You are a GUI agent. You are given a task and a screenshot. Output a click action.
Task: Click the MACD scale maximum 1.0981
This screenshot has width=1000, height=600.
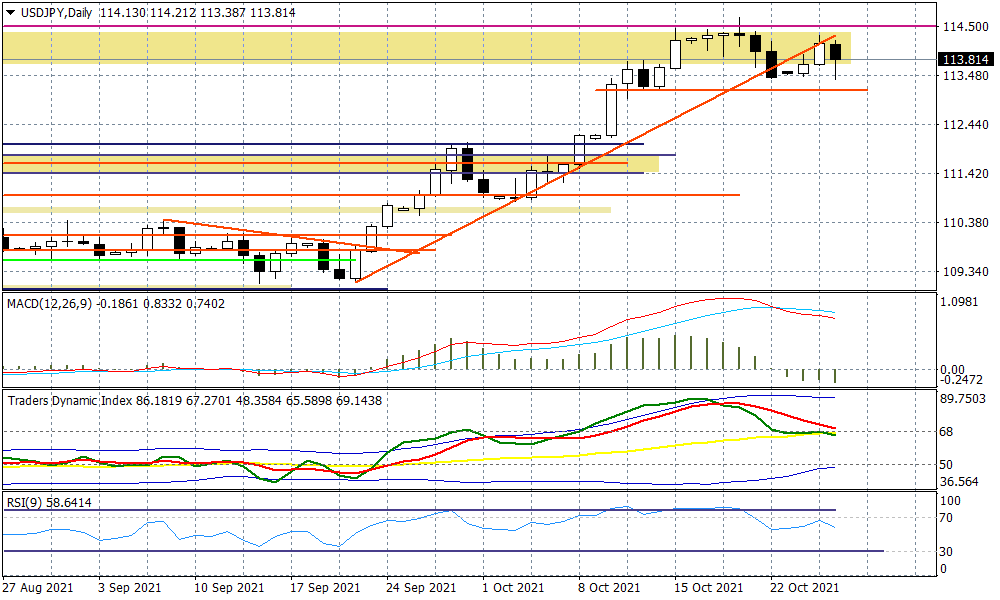click(x=959, y=302)
